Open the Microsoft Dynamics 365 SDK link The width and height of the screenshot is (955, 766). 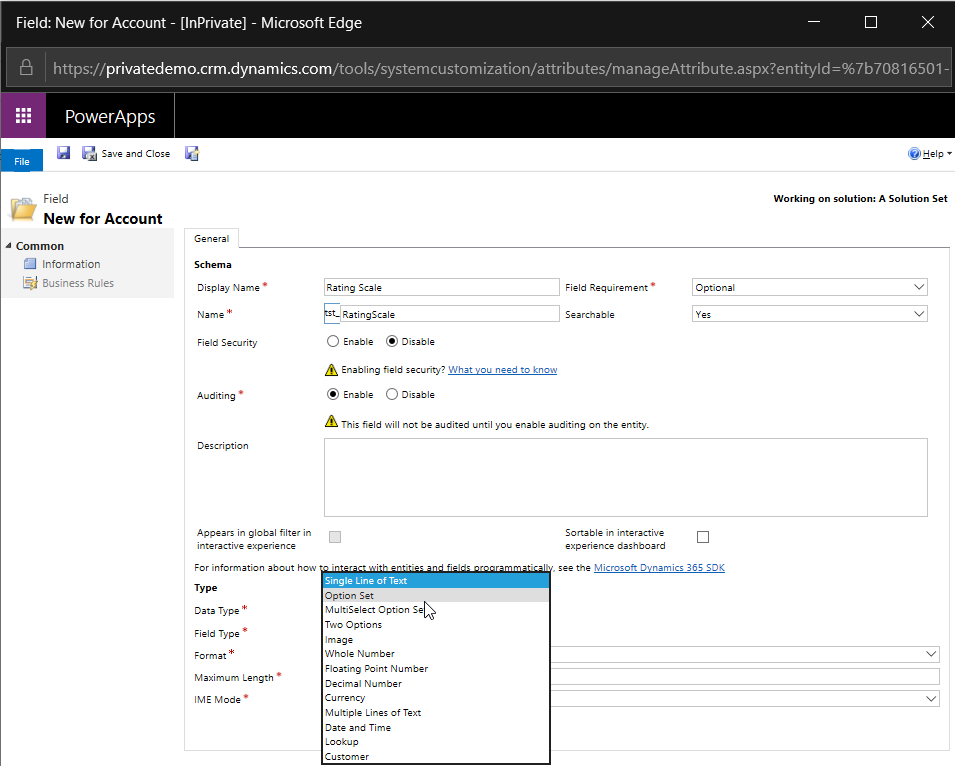pyautogui.click(x=659, y=568)
